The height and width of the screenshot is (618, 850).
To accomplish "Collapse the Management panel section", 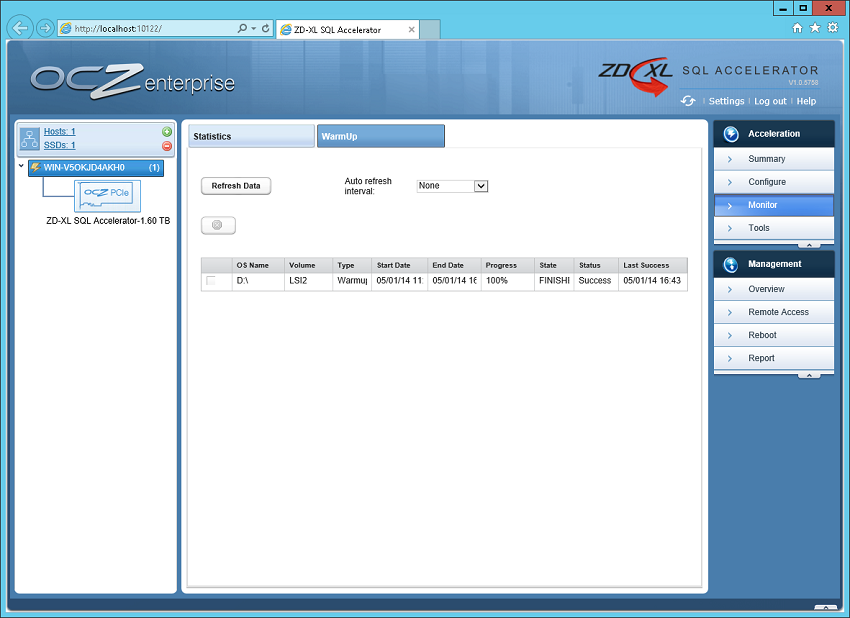I will 809,375.
